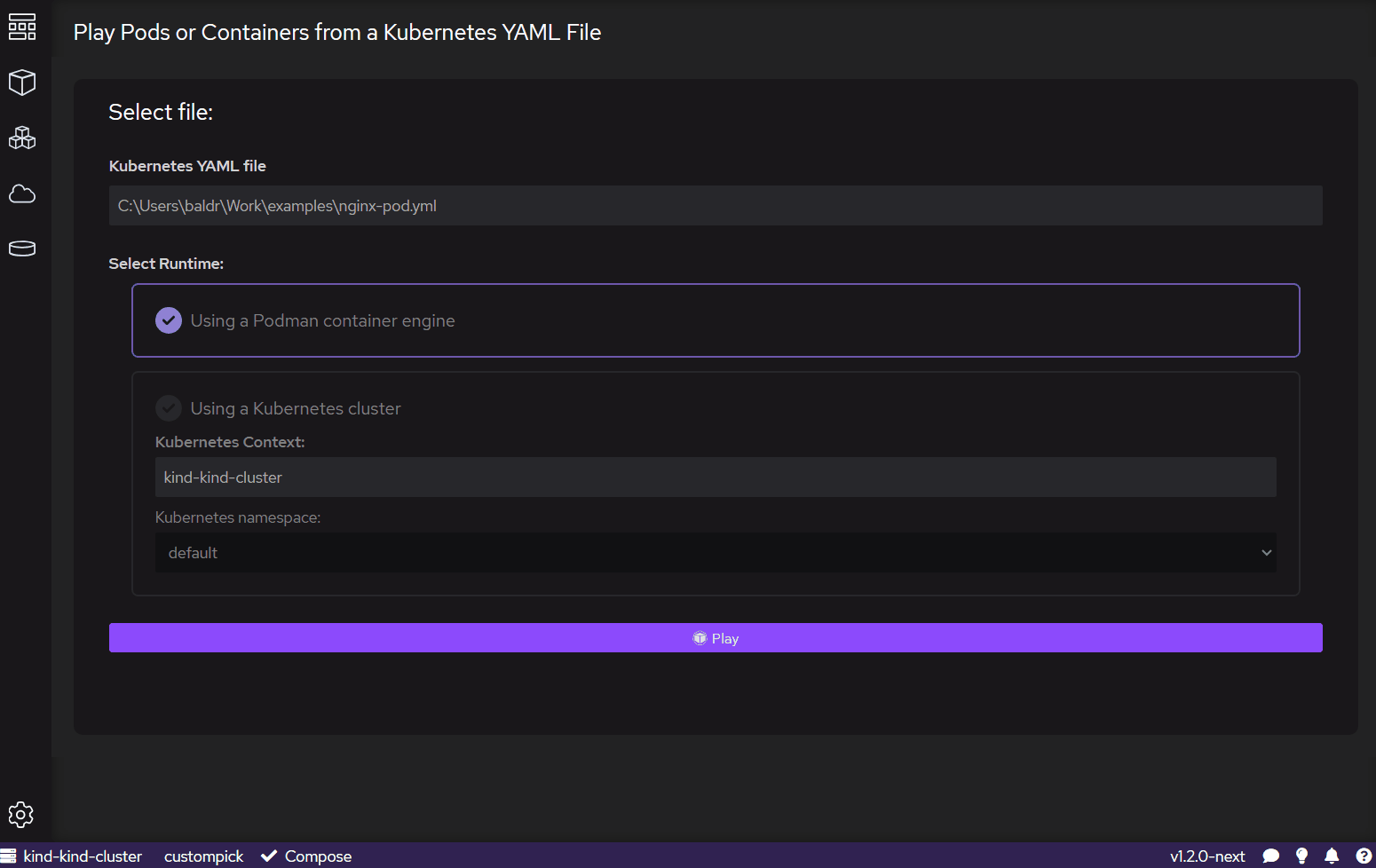Click the Kubernetes Context label
Image resolution: width=1376 pixels, height=868 pixels.
pos(230,442)
